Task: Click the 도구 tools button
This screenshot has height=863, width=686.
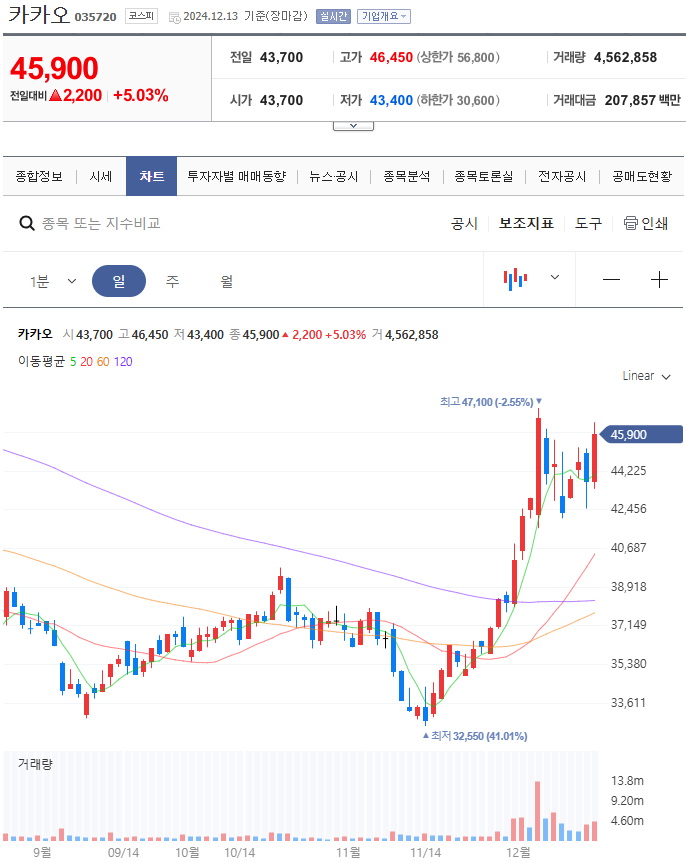Action: [x=588, y=223]
